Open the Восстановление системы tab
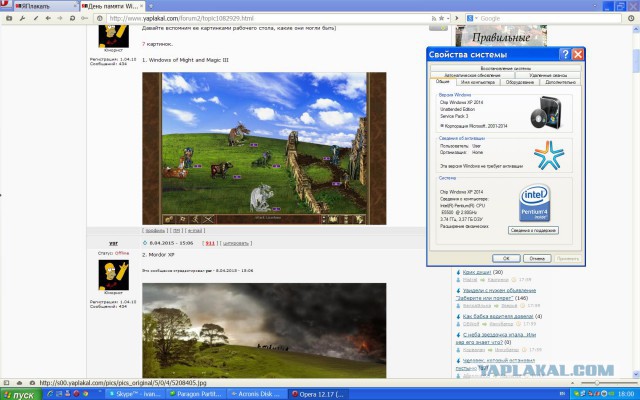This screenshot has height=400, width=640. click(x=505, y=68)
